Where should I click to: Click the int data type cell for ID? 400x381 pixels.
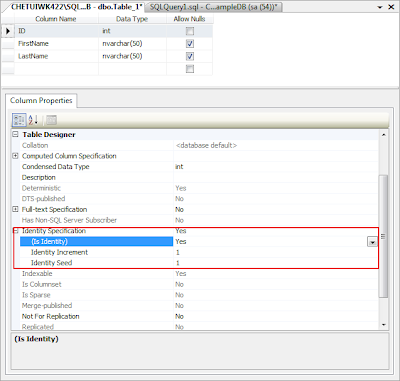coord(132,31)
